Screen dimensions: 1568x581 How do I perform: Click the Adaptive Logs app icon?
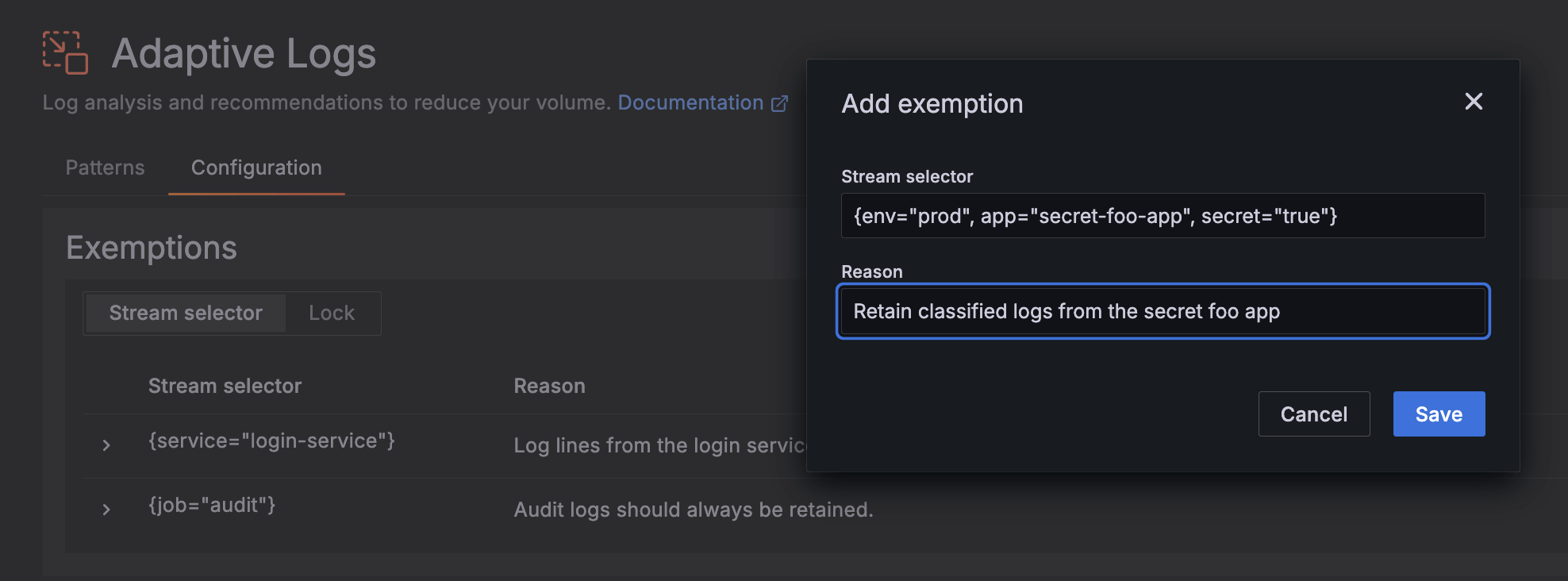[x=65, y=53]
